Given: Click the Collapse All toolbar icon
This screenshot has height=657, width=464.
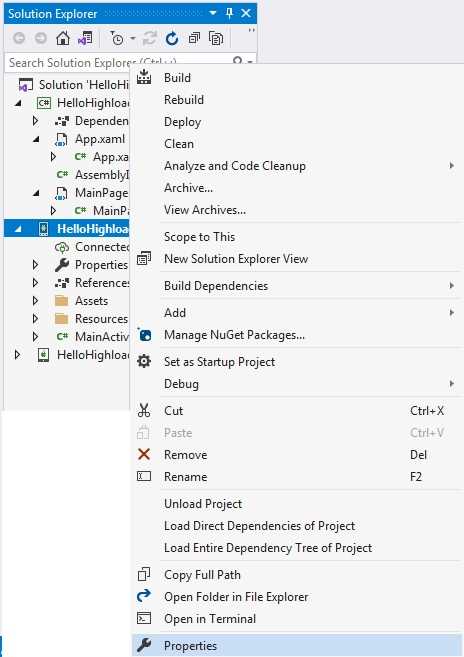Looking at the screenshot, I should (x=194, y=39).
